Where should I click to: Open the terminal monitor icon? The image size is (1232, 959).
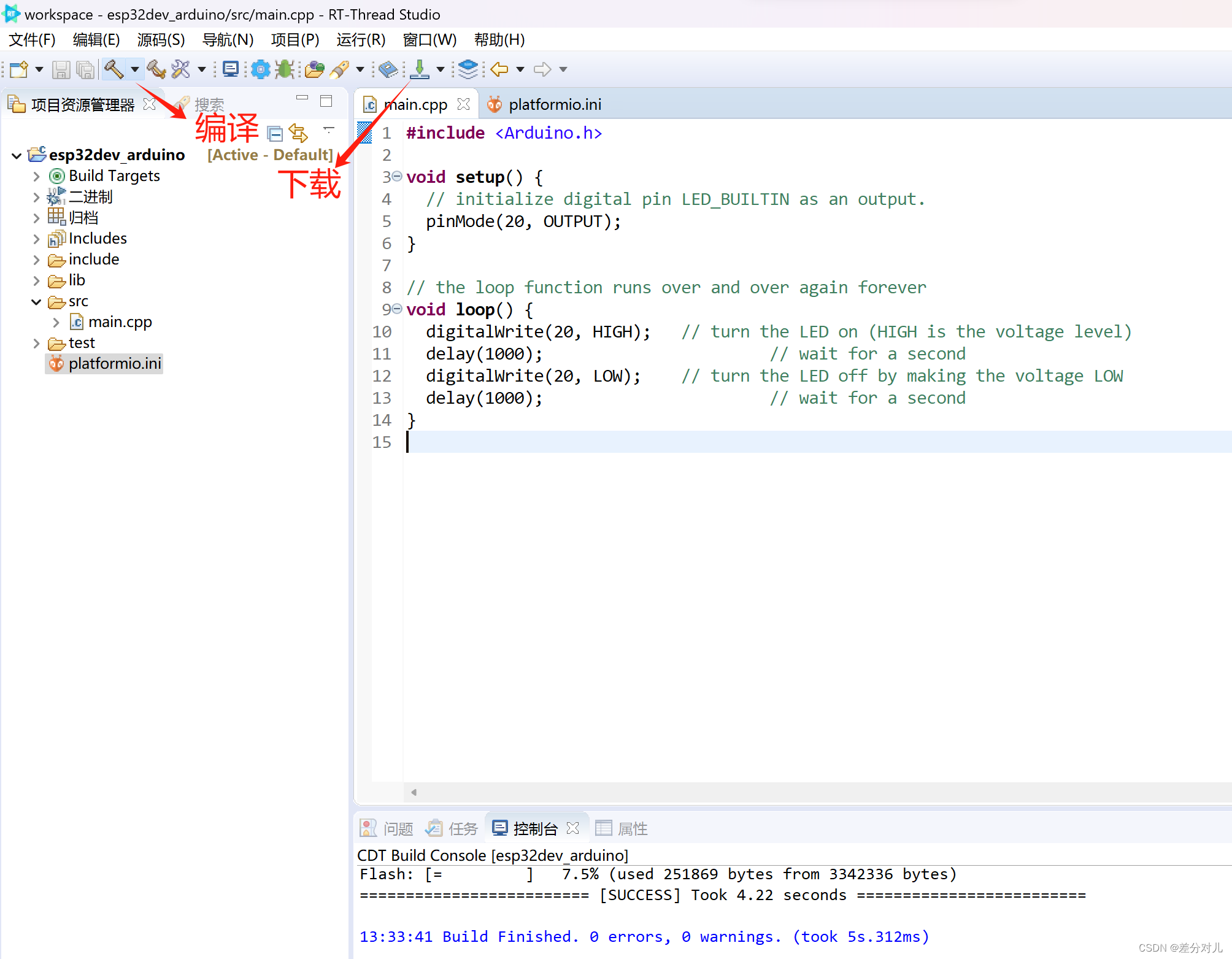click(x=231, y=69)
